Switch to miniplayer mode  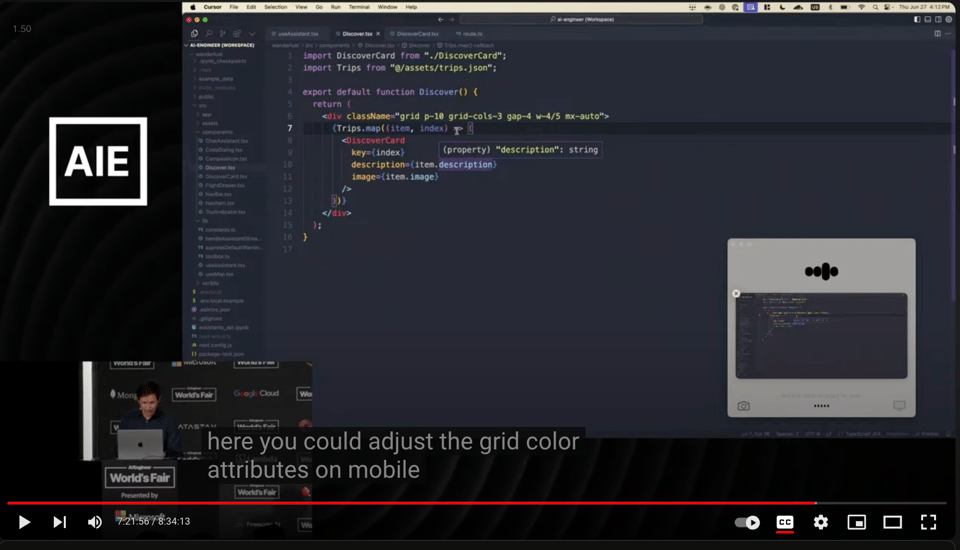coord(857,522)
